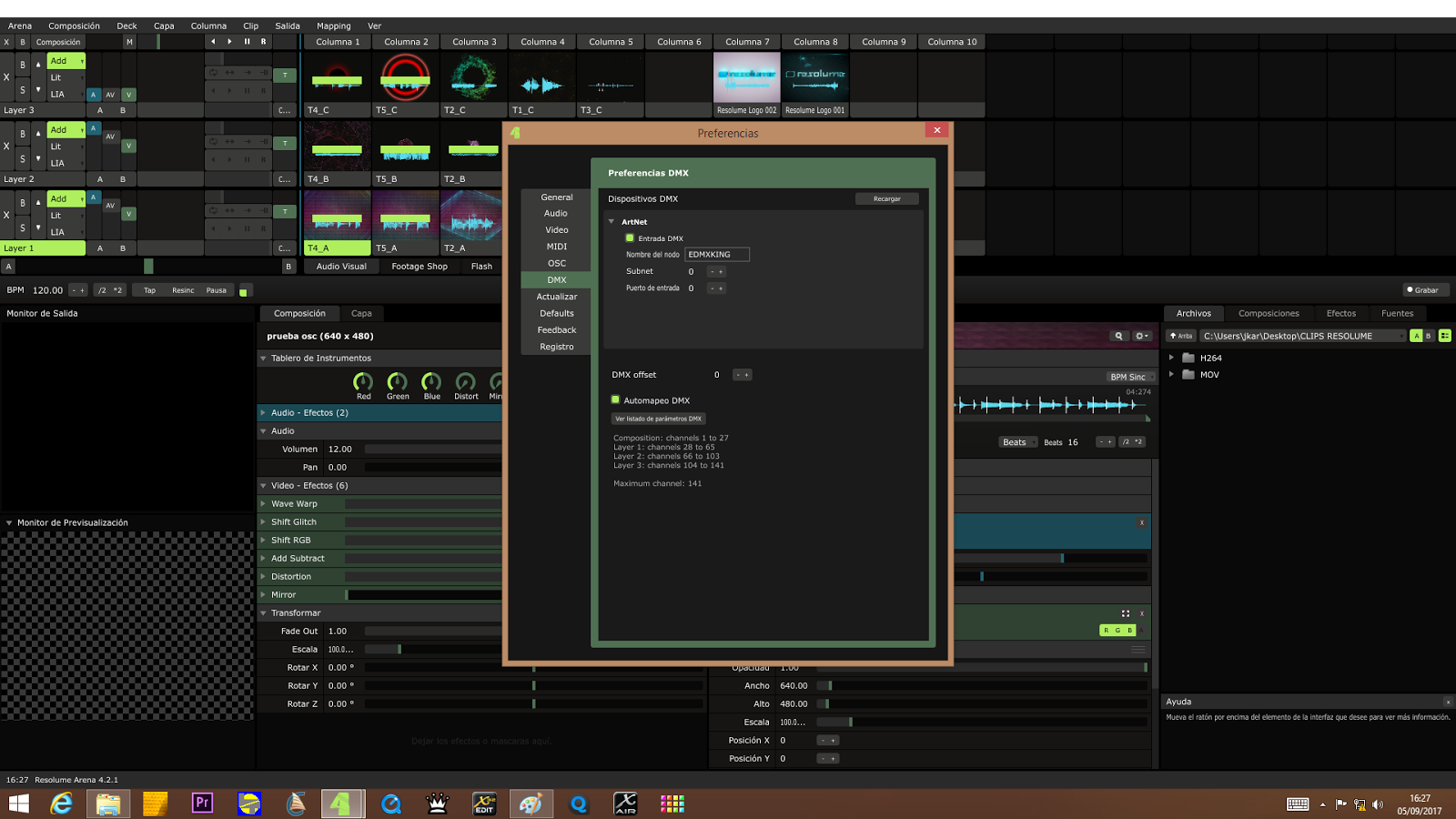Image resolution: width=1456 pixels, height=819 pixels.
Task: Click the volume speaker tray icon
Action: pyautogui.click(x=1378, y=804)
